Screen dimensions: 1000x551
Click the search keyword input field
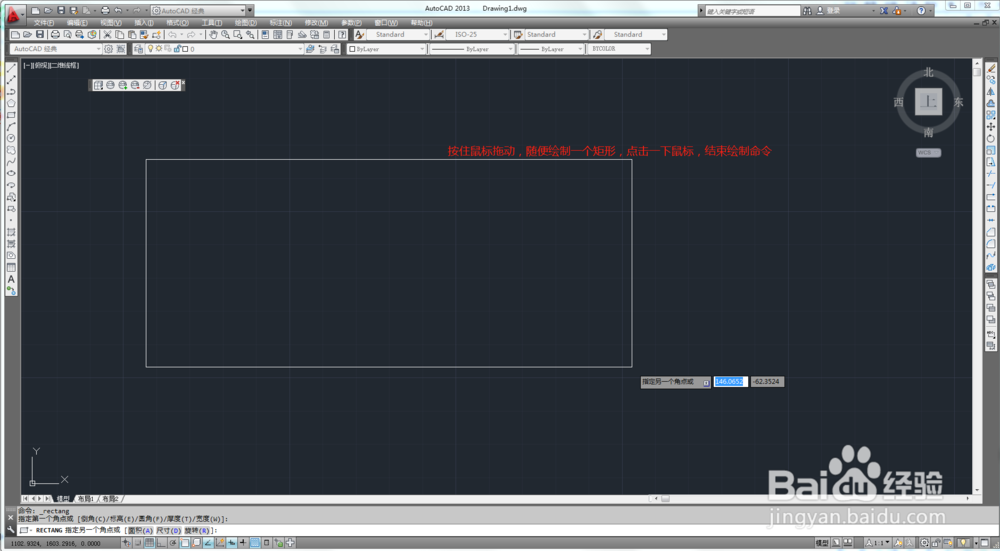[752, 11]
